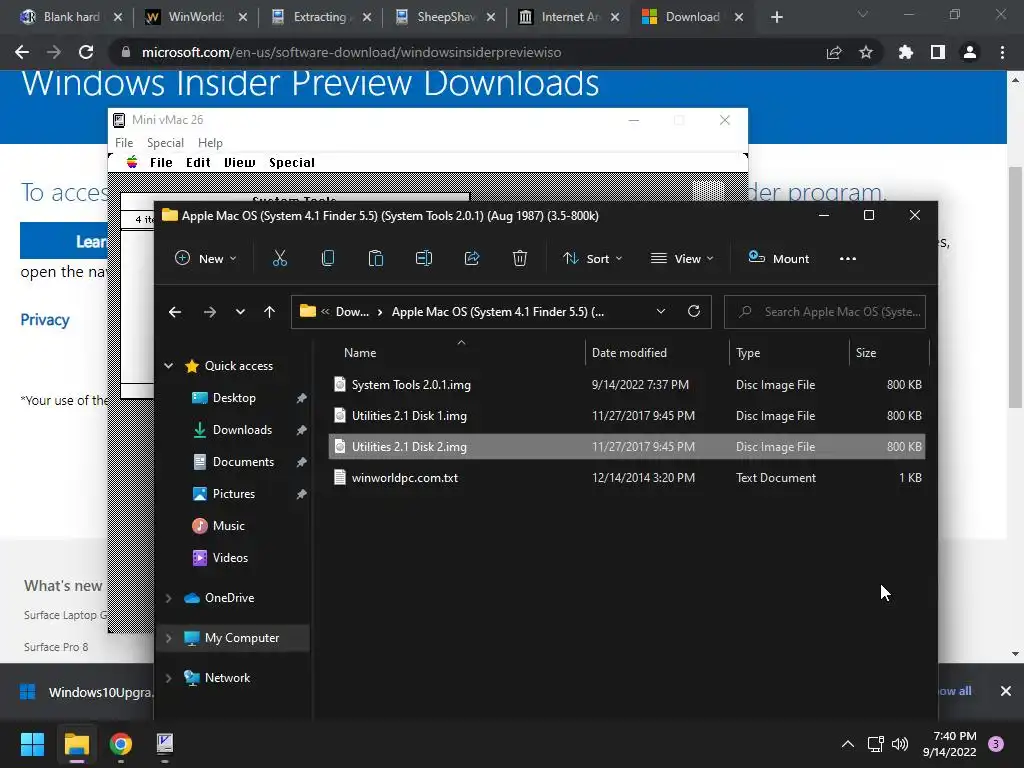This screenshot has width=1024, height=768.
Task: Click Show all downloads link
Action: [955, 691]
